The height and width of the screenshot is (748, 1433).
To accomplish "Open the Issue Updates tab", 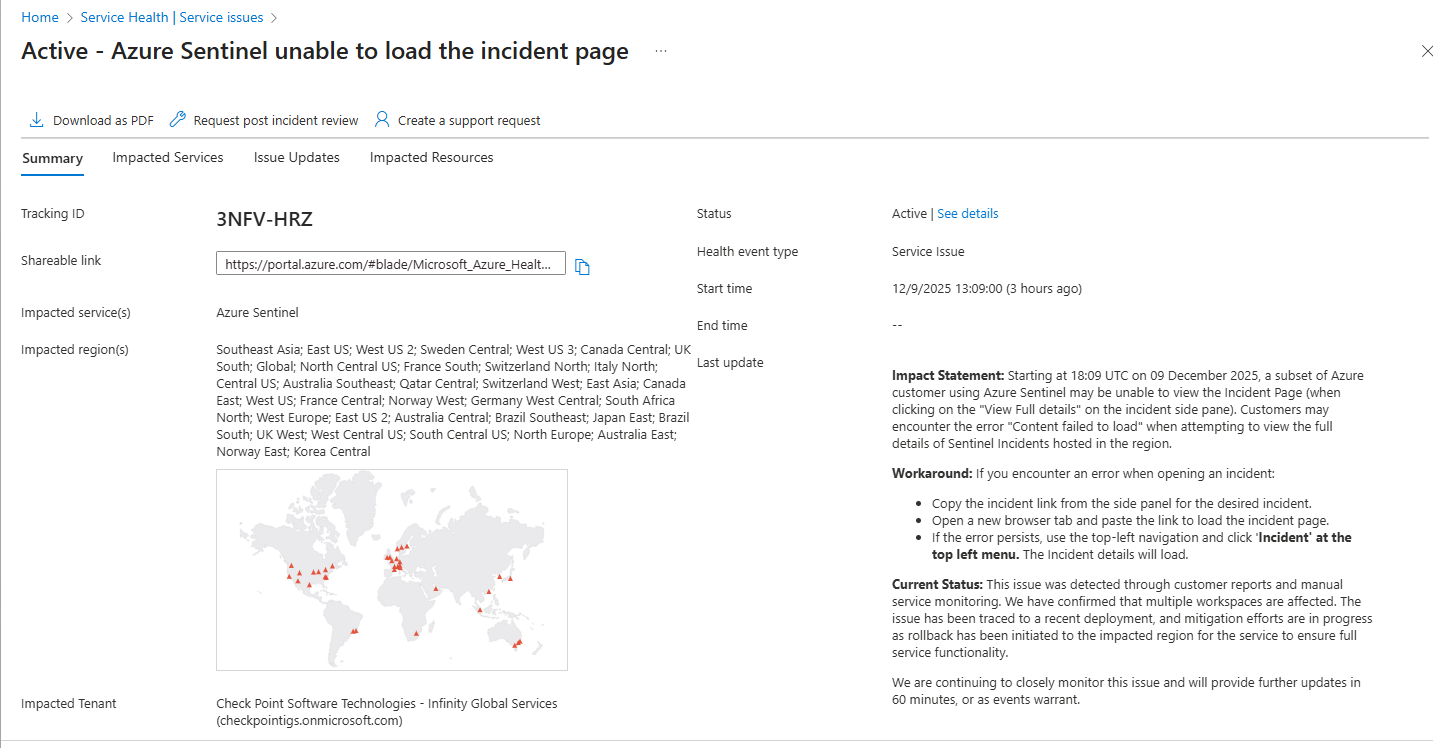I will (x=297, y=158).
